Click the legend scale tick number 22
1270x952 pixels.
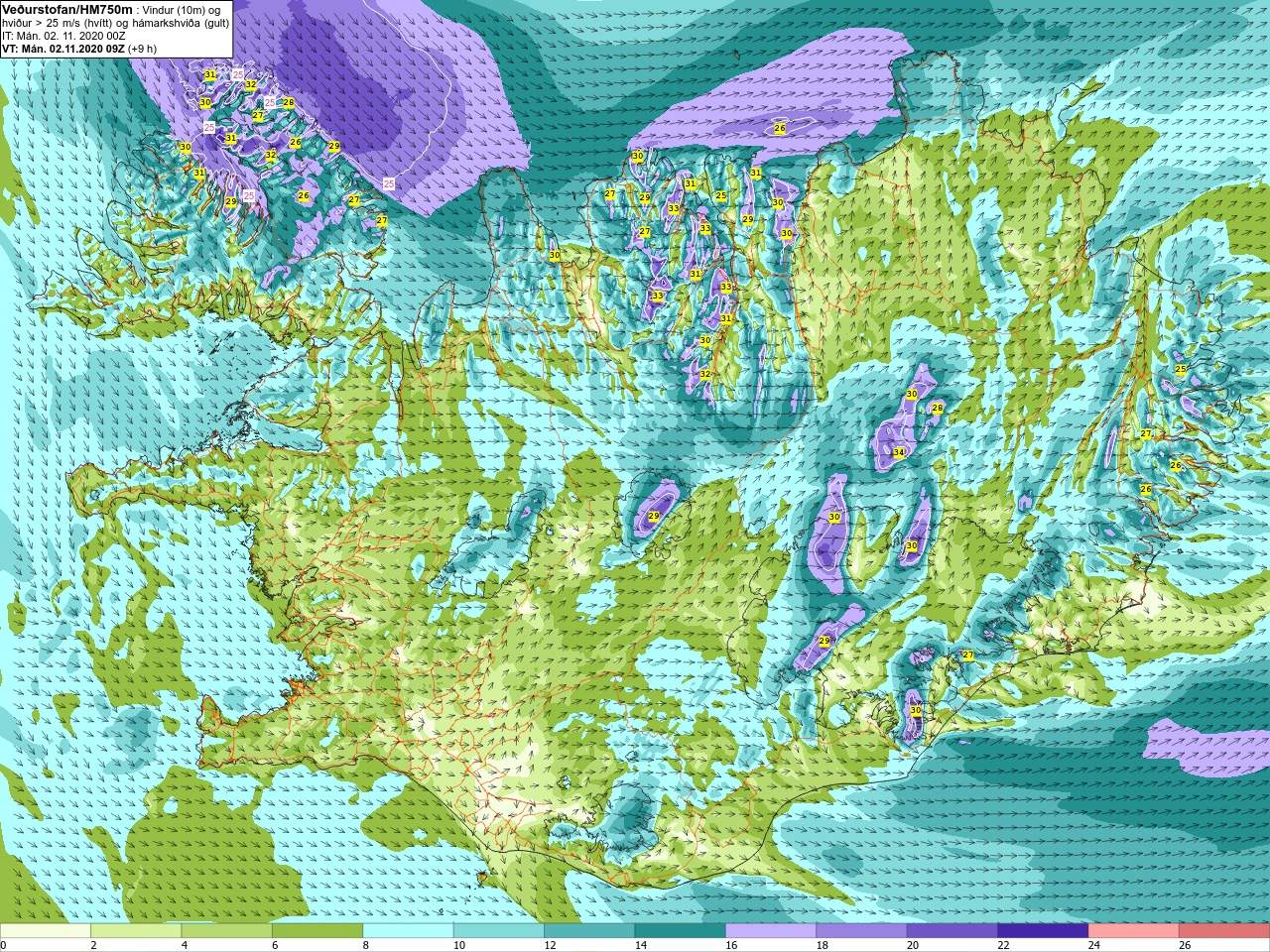1004,945
